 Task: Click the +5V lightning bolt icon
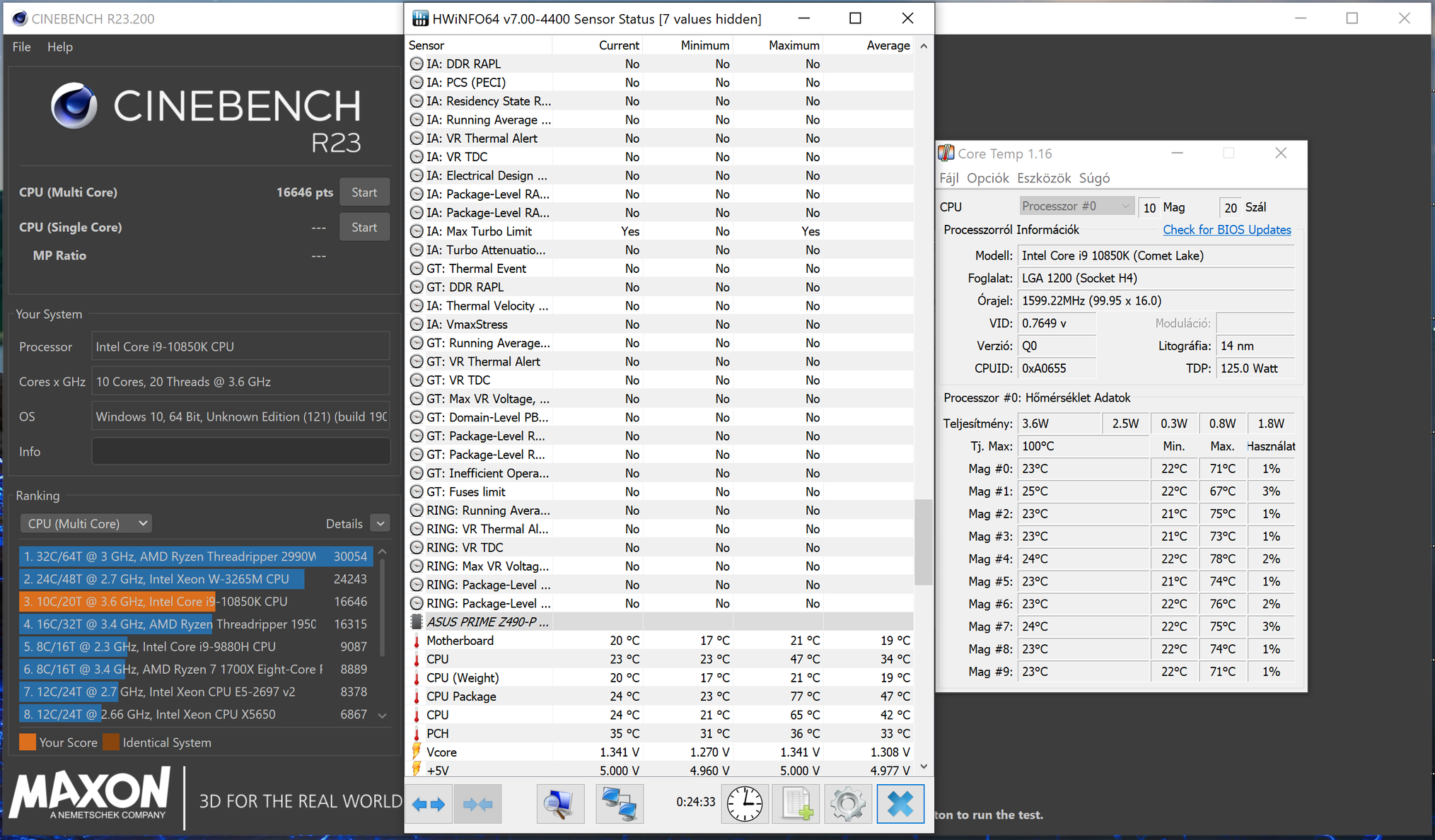pyautogui.click(x=417, y=770)
